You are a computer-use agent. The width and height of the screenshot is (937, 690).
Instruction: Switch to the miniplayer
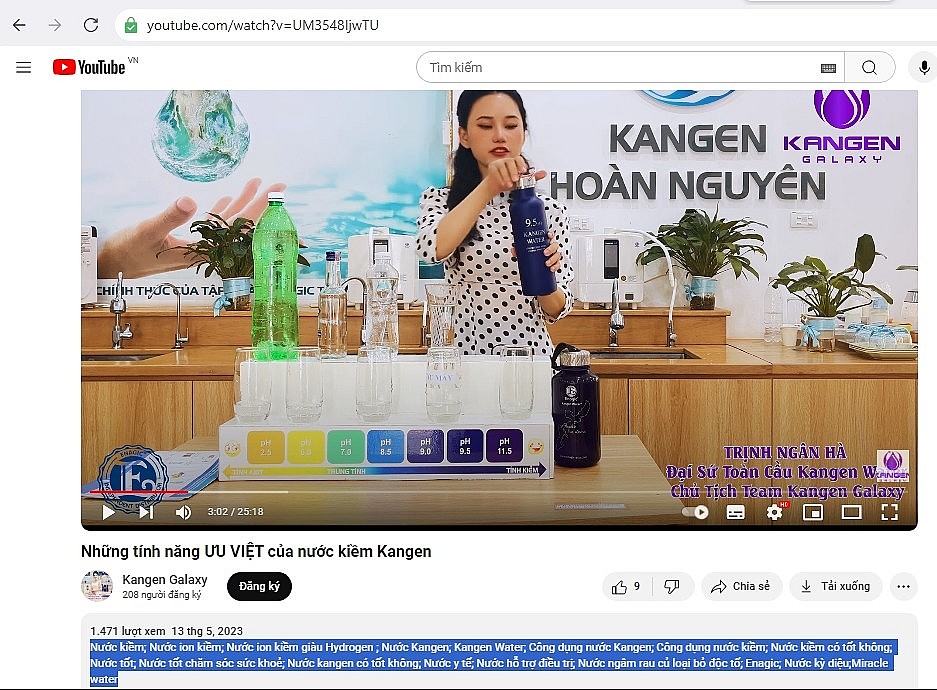[x=813, y=512]
